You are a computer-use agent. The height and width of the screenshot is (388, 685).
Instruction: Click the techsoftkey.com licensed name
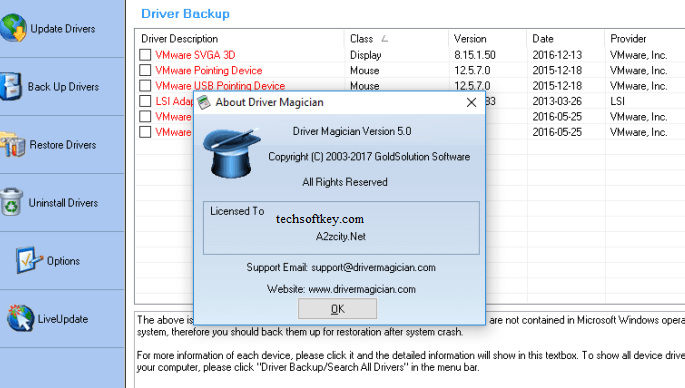[x=320, y=219]
